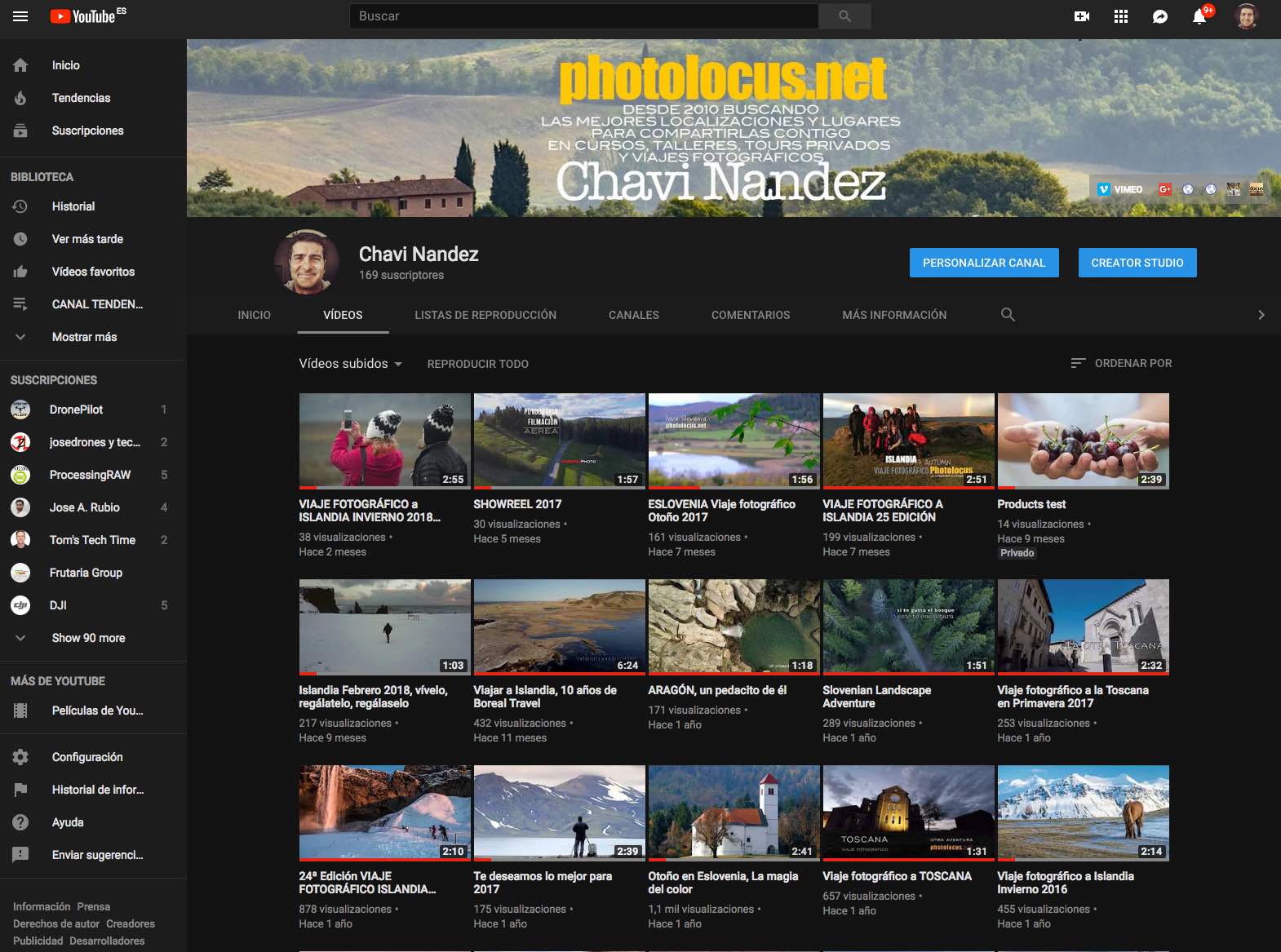
Task: Click the Desarrolladores footer link
Action: coord(107,941)
